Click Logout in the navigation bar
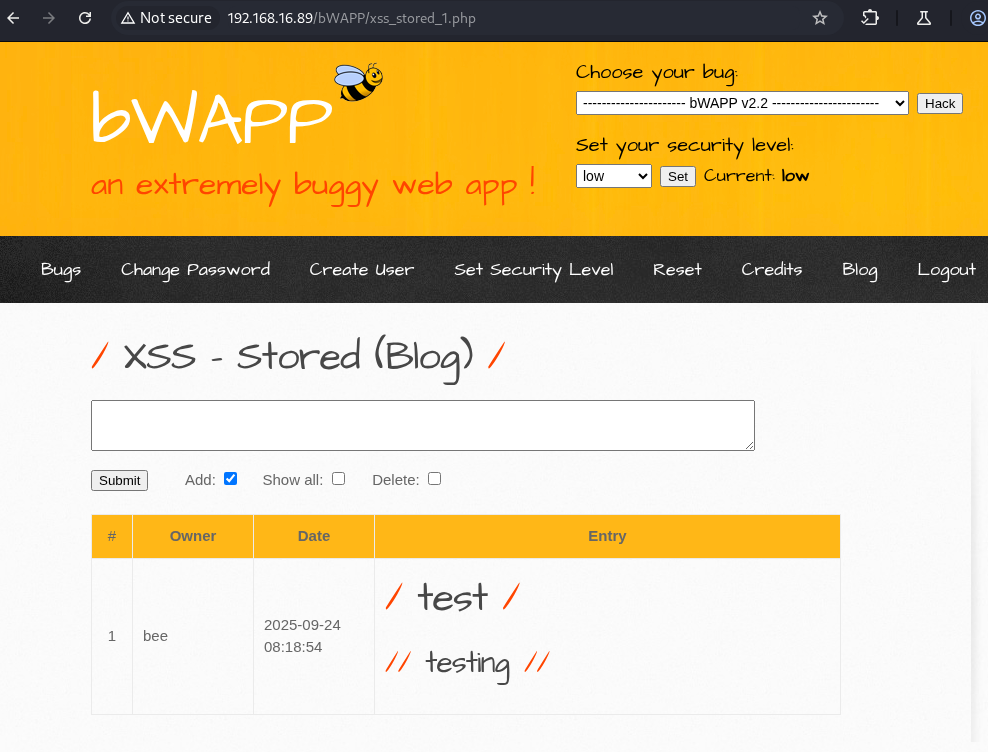Image resolution: width=988 pixels, height=752 pixels. tap(946, 270)
